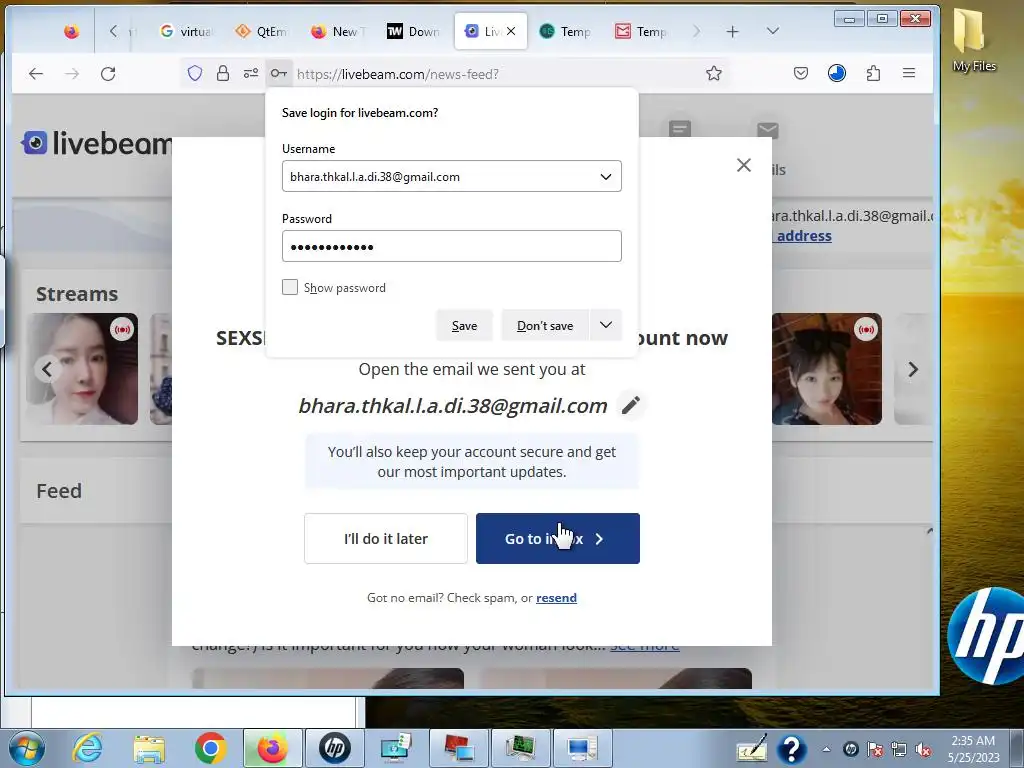Open the Windows Start button
This screenshot has height=768, width=1024.
(27, 748)
